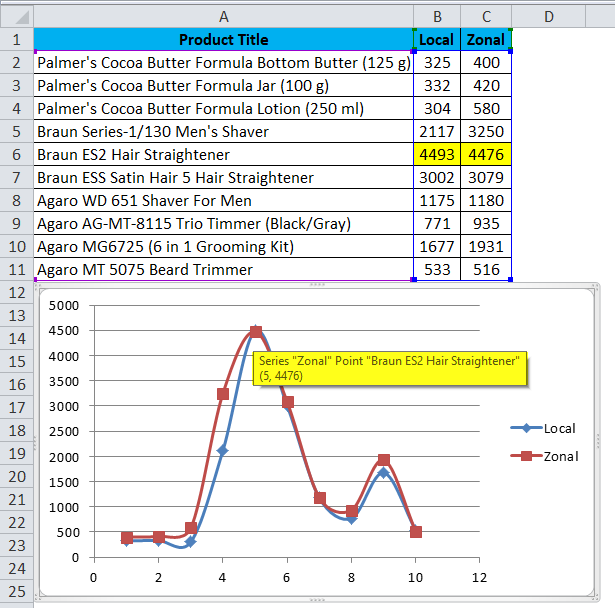Image resolution: width=615 pixels, height=608 pixels.
Task: Select Local value 1677
Action: (x=437, y=246)
